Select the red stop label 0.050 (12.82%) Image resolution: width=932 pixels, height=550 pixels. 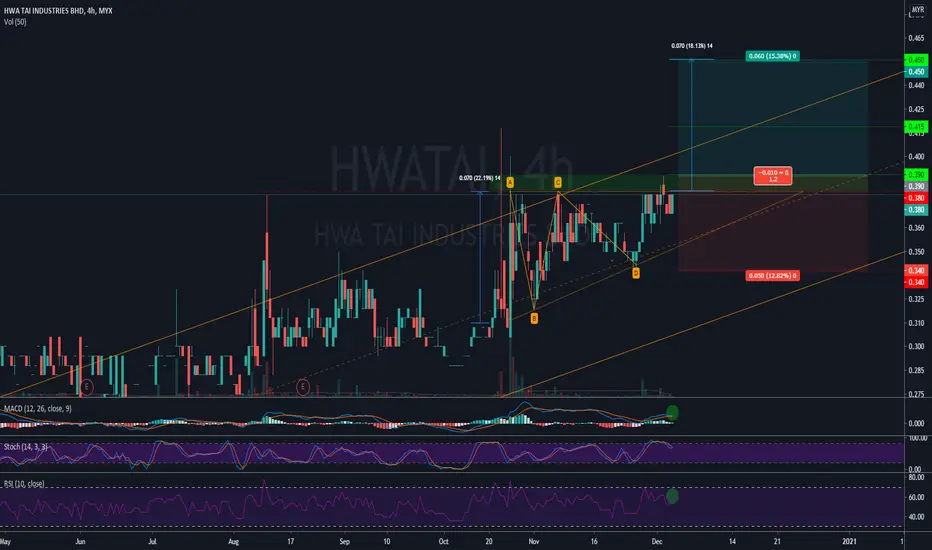click(x=772, y=275)
